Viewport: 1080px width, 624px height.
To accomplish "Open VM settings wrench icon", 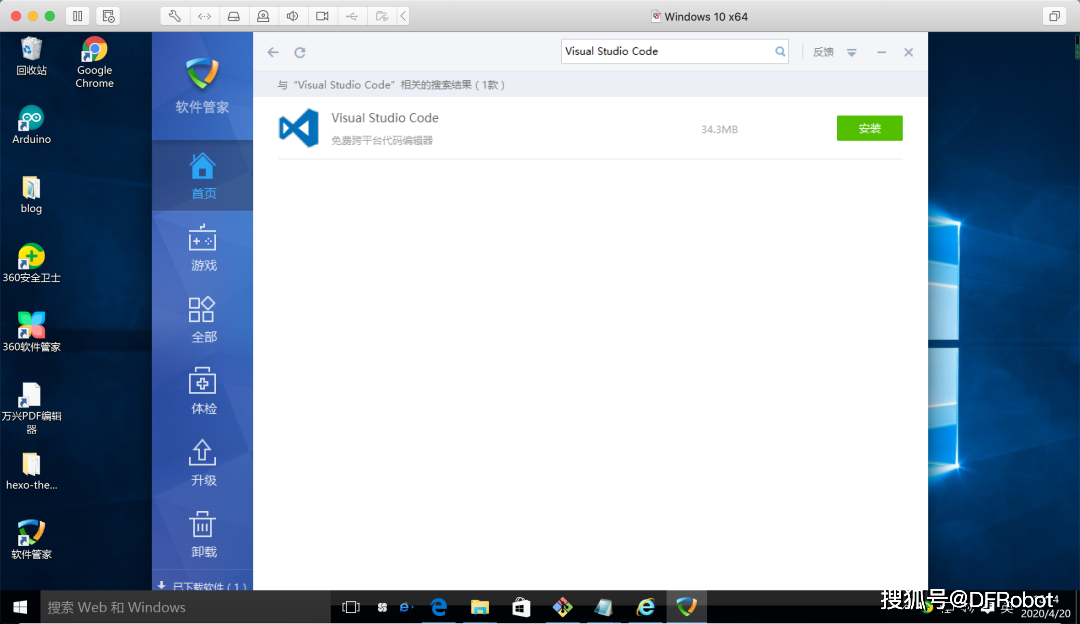I will (175, 16).
